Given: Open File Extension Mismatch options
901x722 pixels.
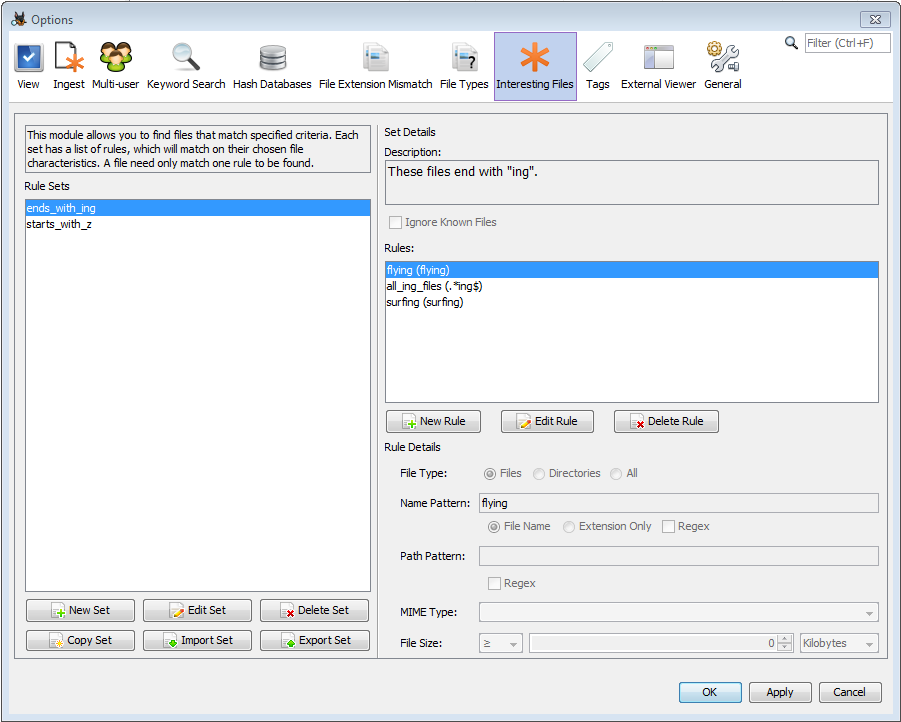Looking at the screenshot, I should (x=376, y=66).
